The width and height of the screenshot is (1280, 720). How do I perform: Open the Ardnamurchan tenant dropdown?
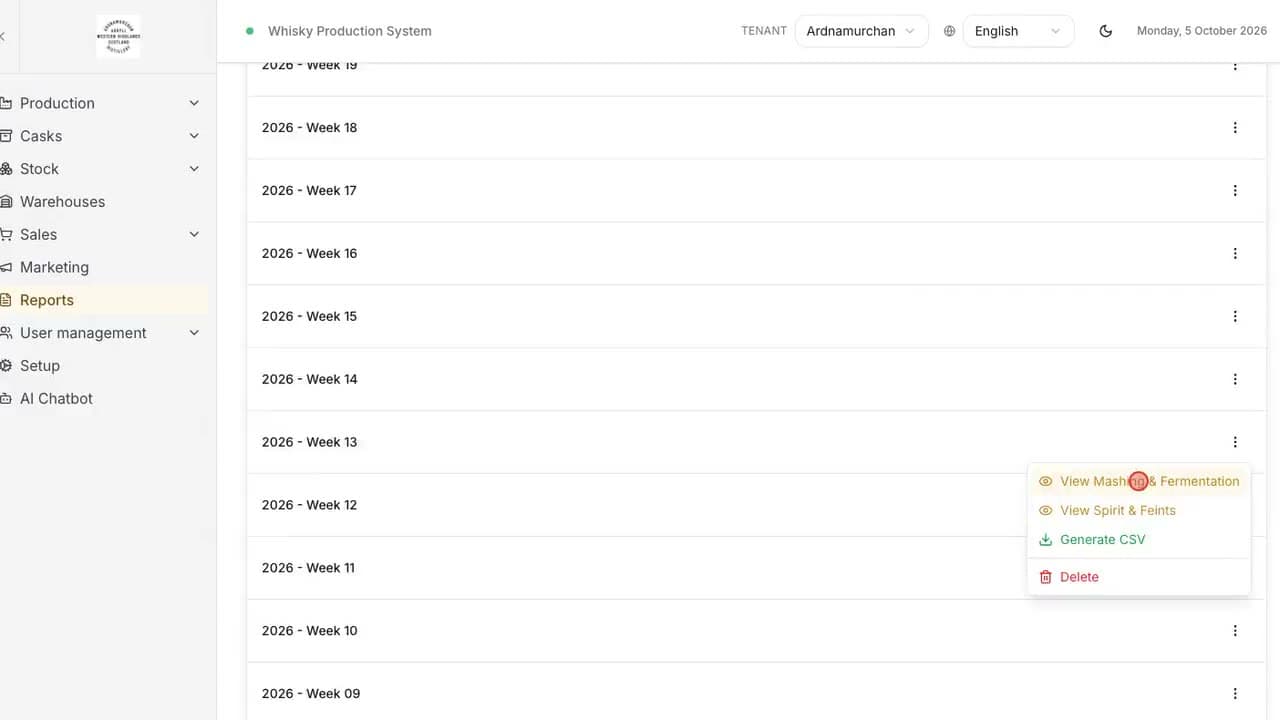(x=861, y=31)
